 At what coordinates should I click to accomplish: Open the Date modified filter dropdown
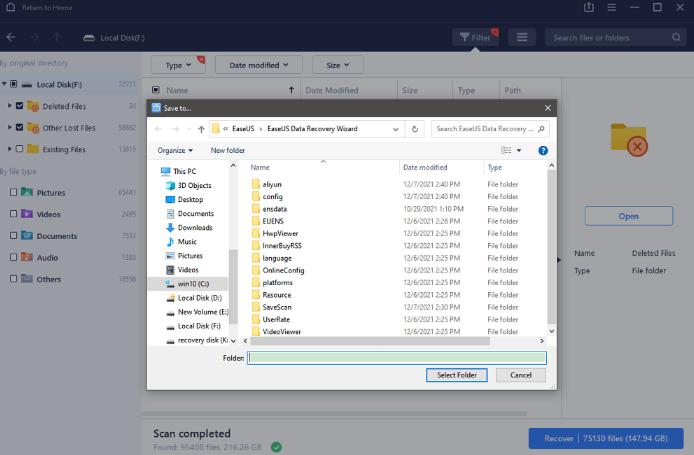pyautogui.click(x=258, y=65)
